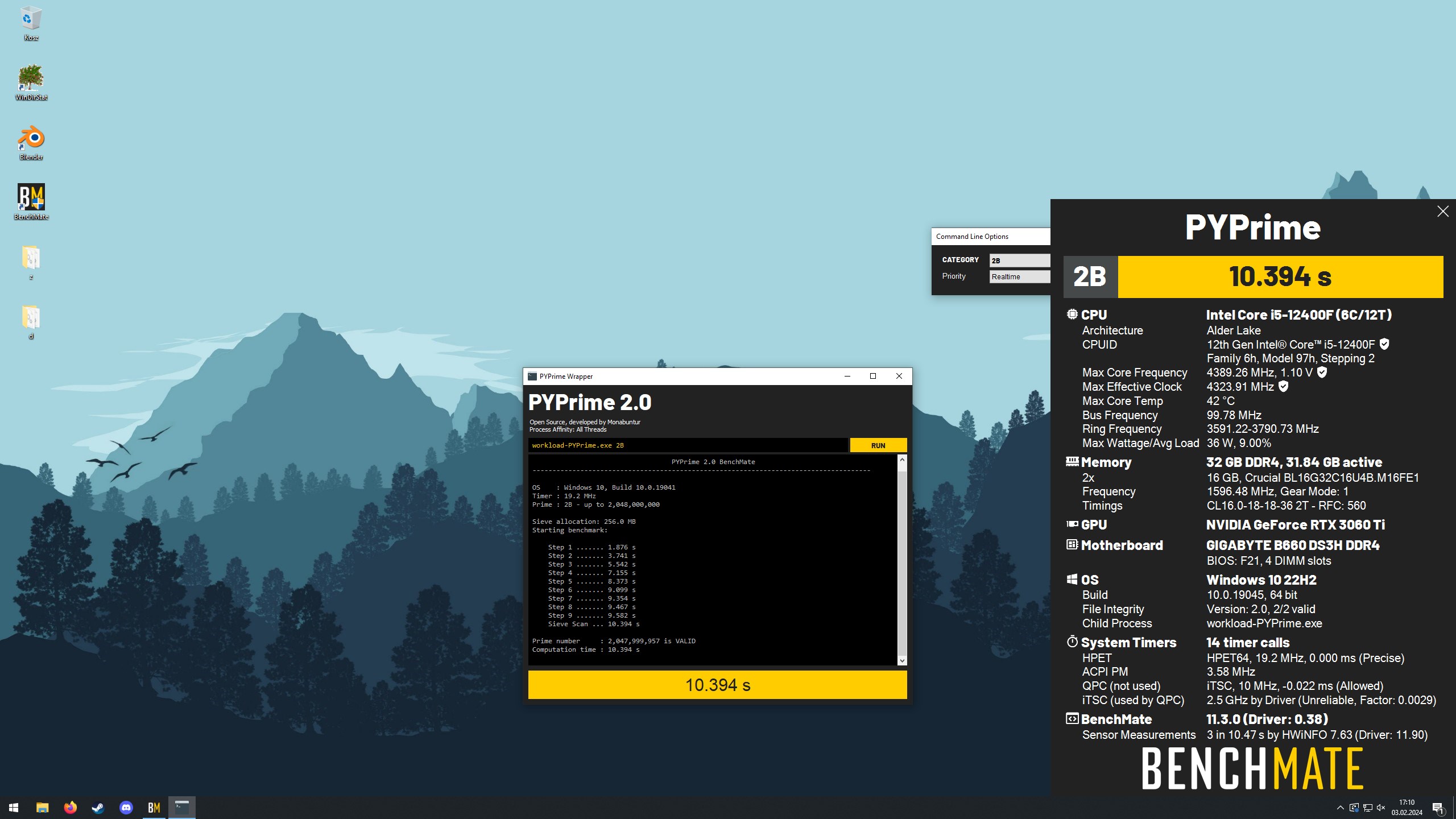Click the Memory module section icon
The width and height of the screenshot is (1456, 819).
point(1072,461)
